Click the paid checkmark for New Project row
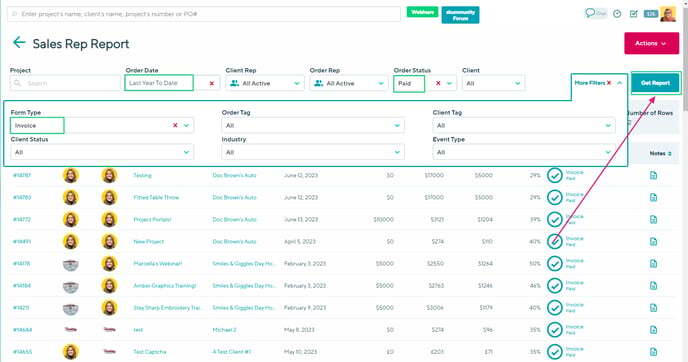Screen dimensions: 688x362 [555, 241]
